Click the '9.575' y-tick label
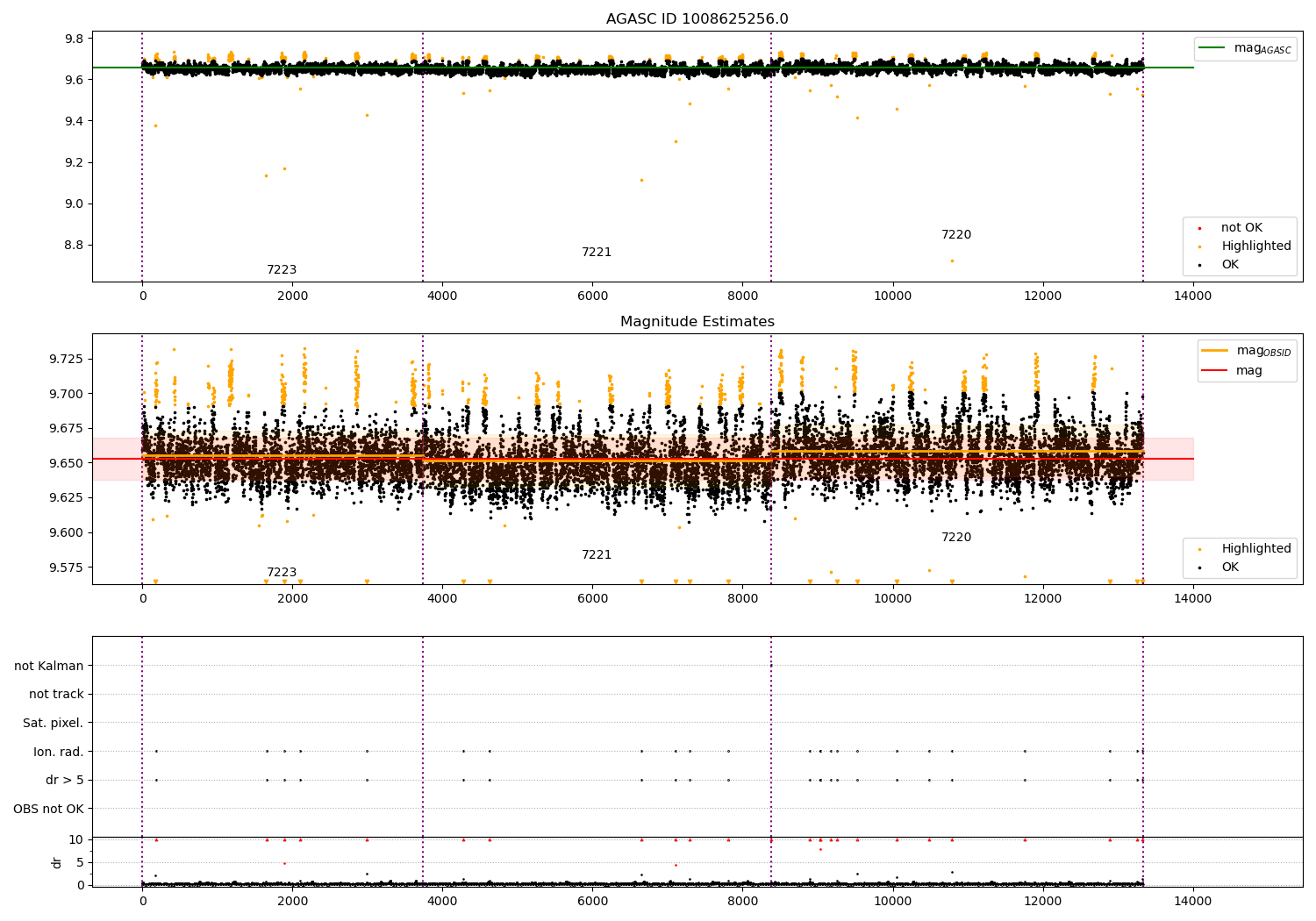This screenshot has height=921, width=1316. point(67,568)
